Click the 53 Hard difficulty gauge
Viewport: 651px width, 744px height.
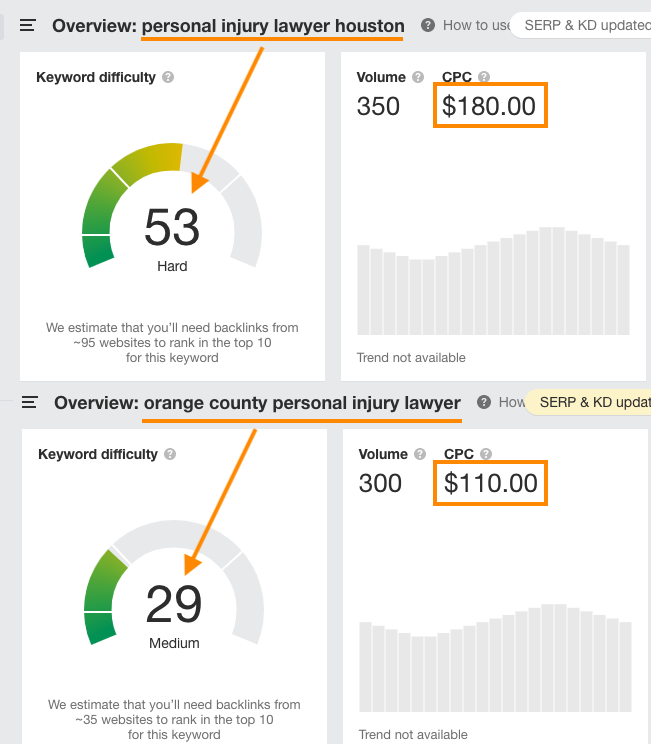coord(172,207)
